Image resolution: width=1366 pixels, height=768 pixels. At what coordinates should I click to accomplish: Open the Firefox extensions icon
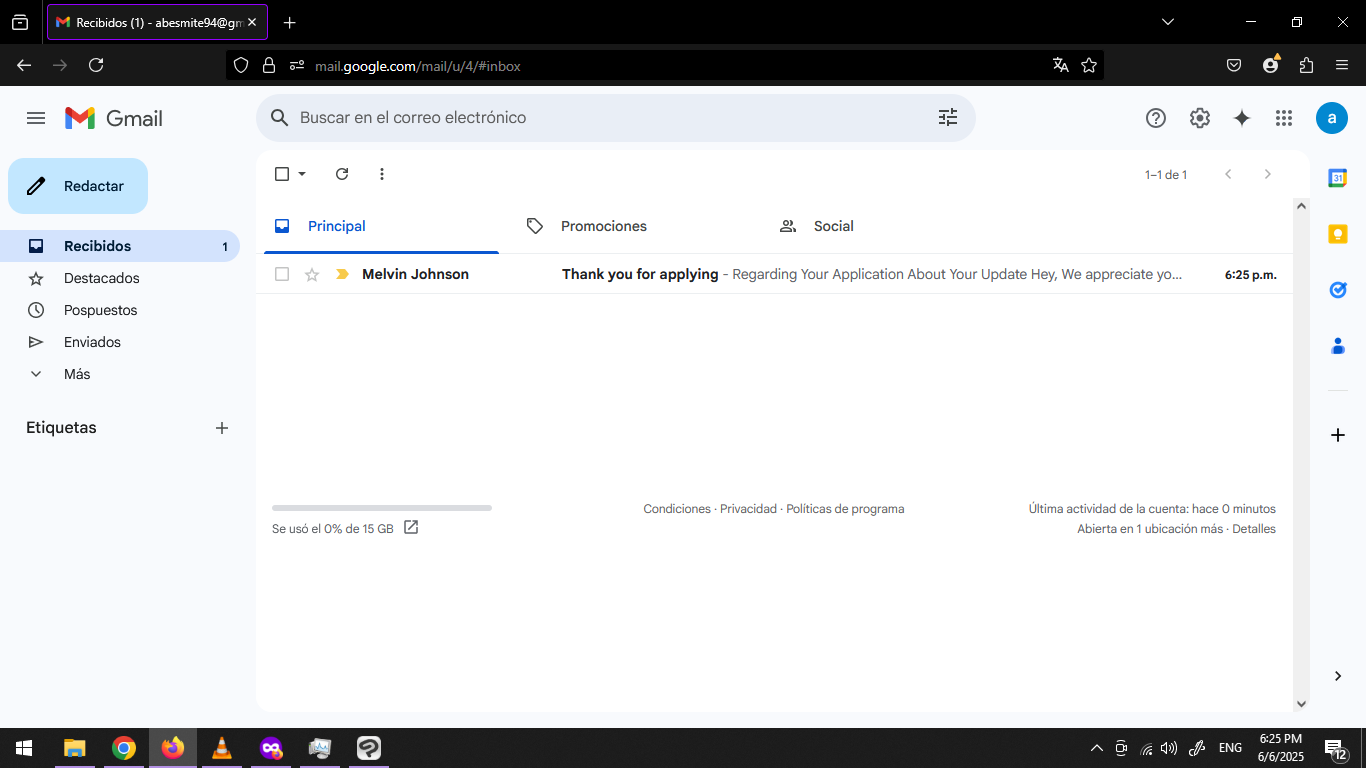click(1306, 65)
